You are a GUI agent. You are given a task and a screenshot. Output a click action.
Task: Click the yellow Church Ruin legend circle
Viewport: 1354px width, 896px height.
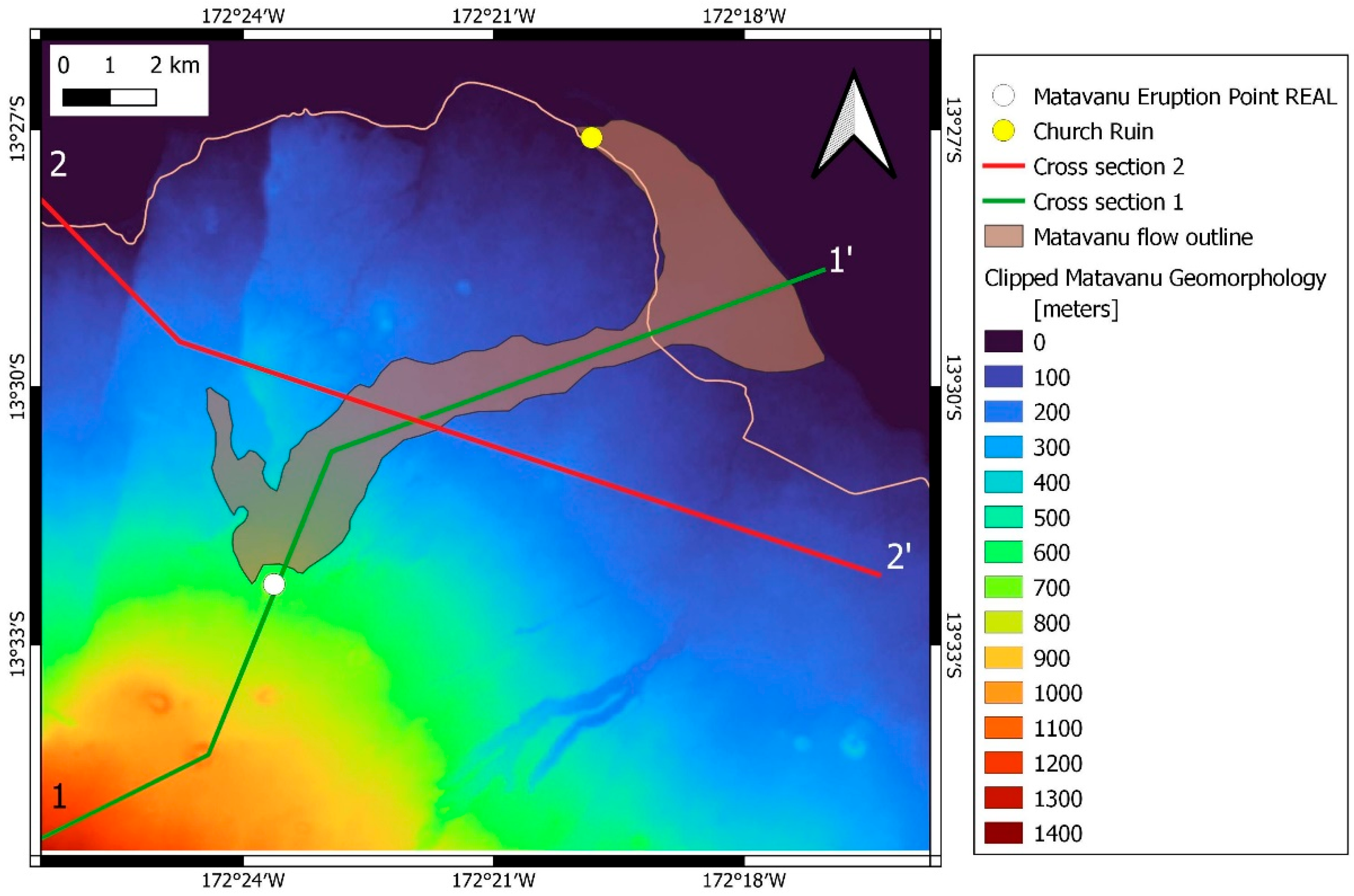(x=1003, y=131)
